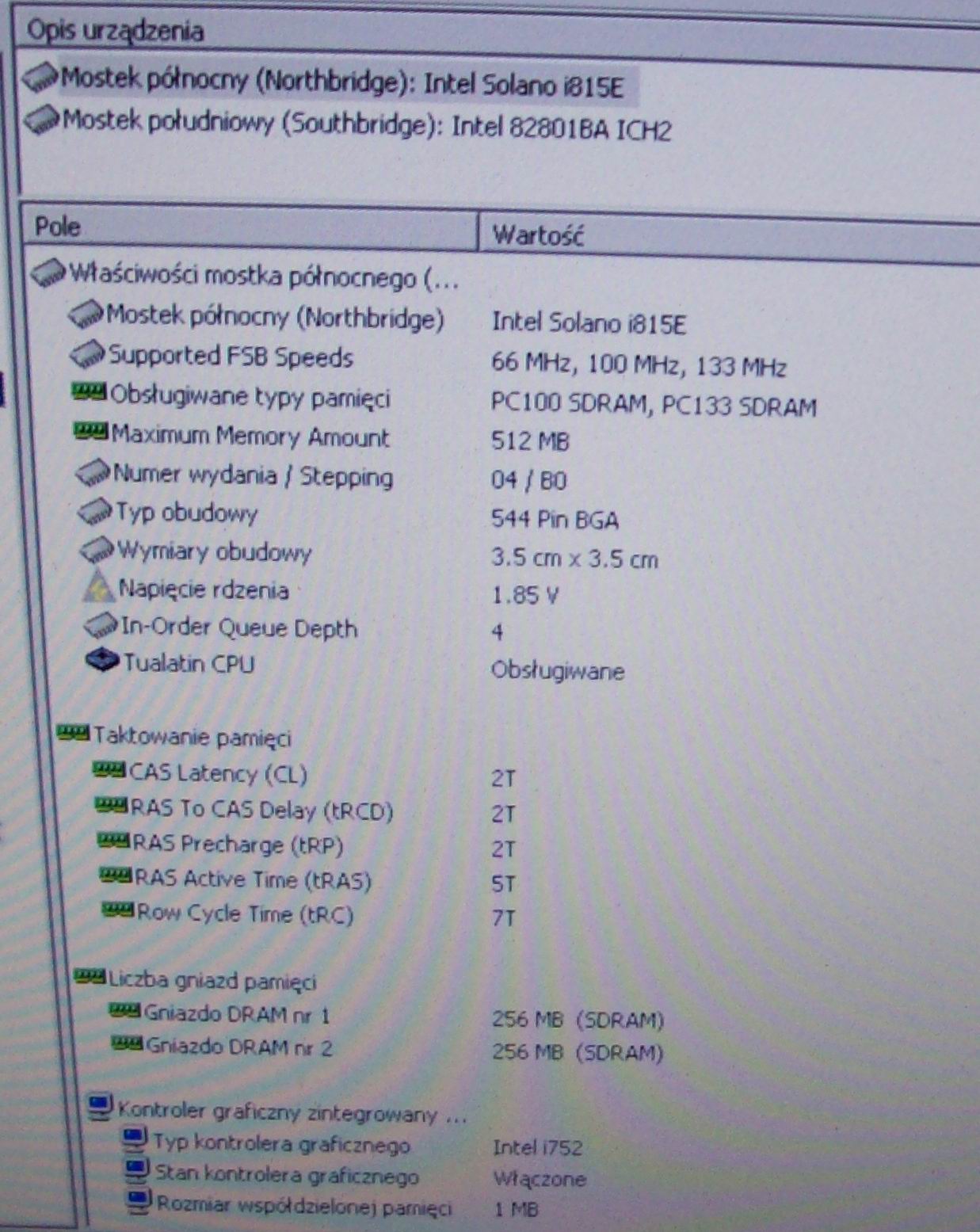Select the Liczba gniazd pamięci group row

coord(195,980)
